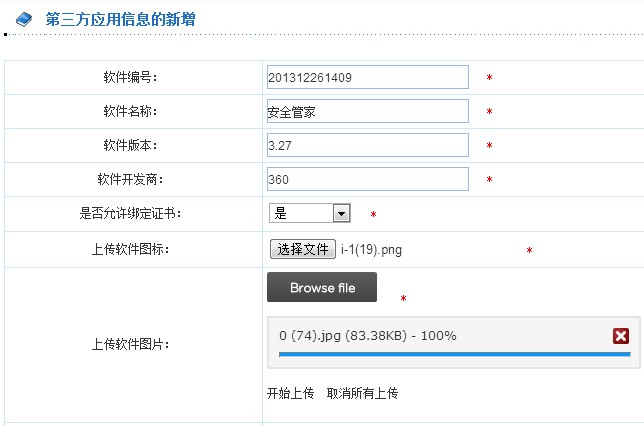Click the 上传软件图标 label

coord(130,249)
